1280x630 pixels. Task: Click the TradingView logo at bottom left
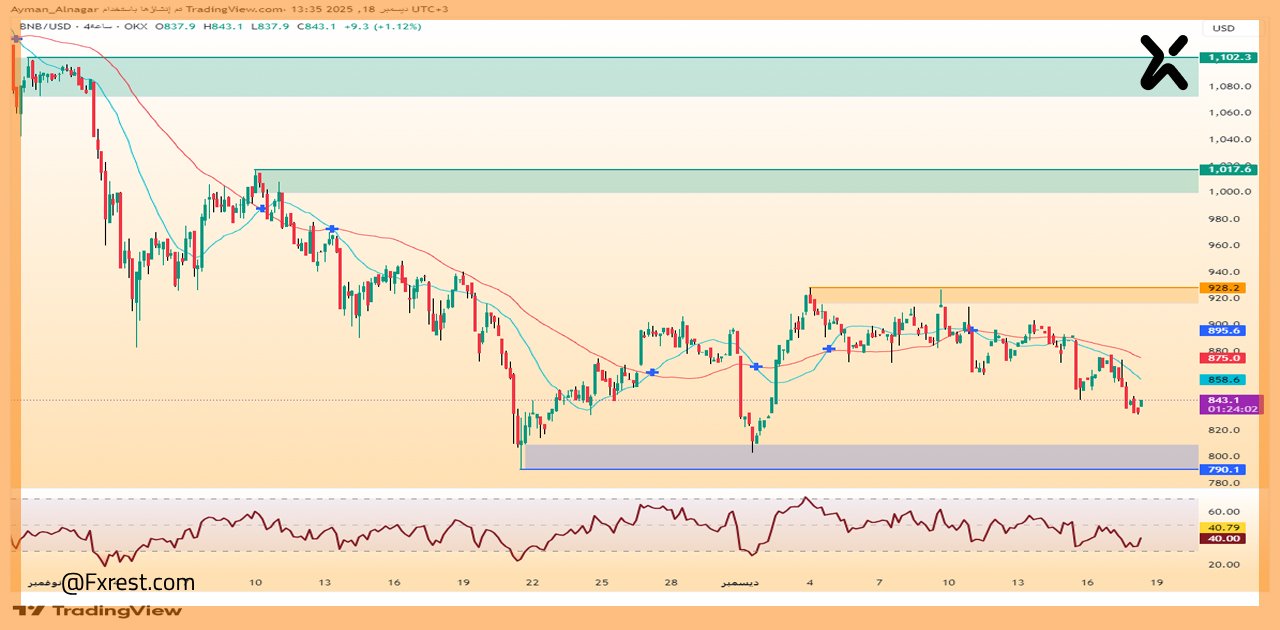(98, 610)
